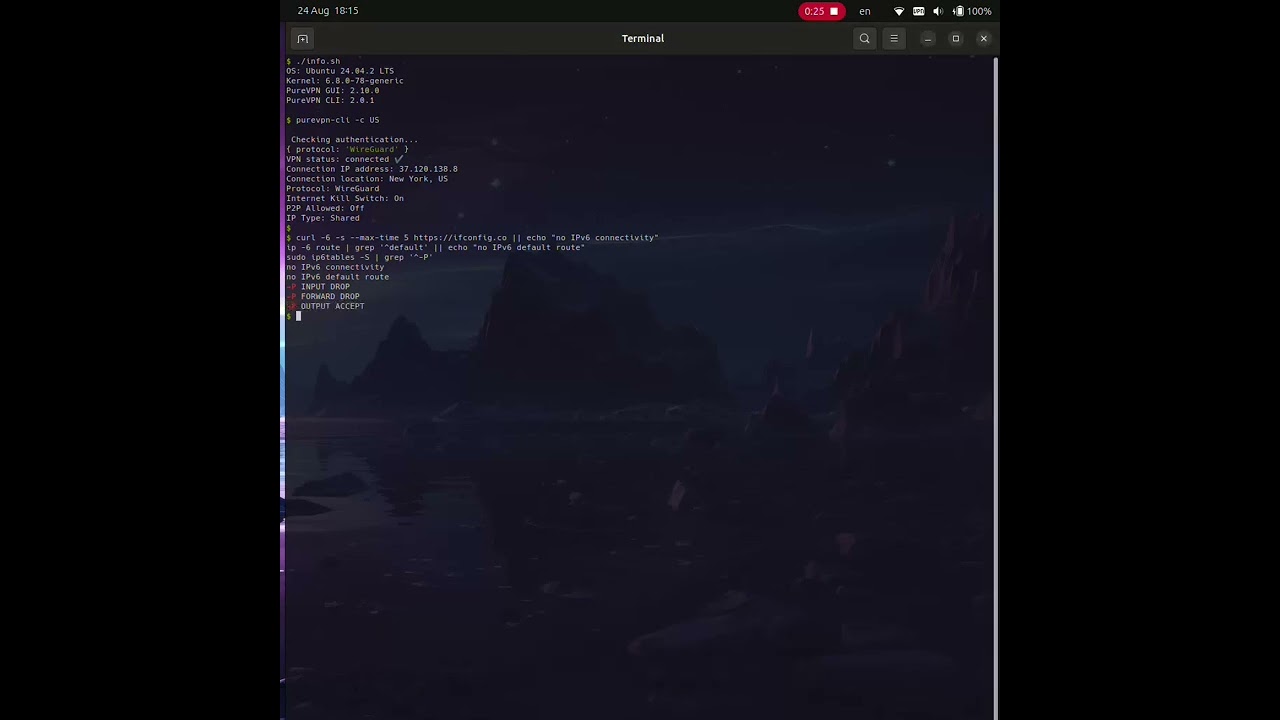
Task: Open the calendar from date and time
Action: [327, 11]
